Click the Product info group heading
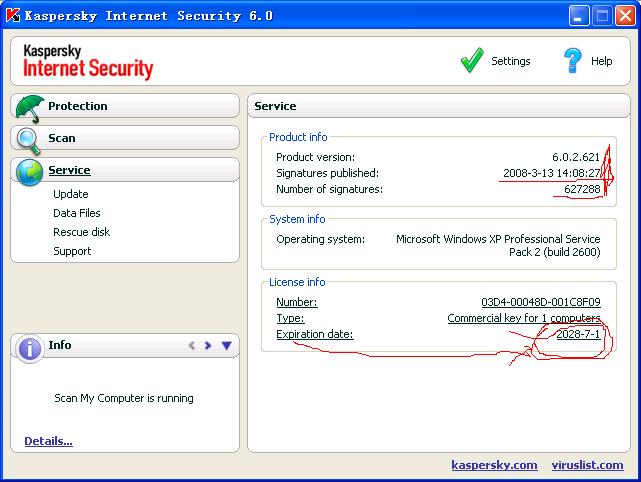 298,137
